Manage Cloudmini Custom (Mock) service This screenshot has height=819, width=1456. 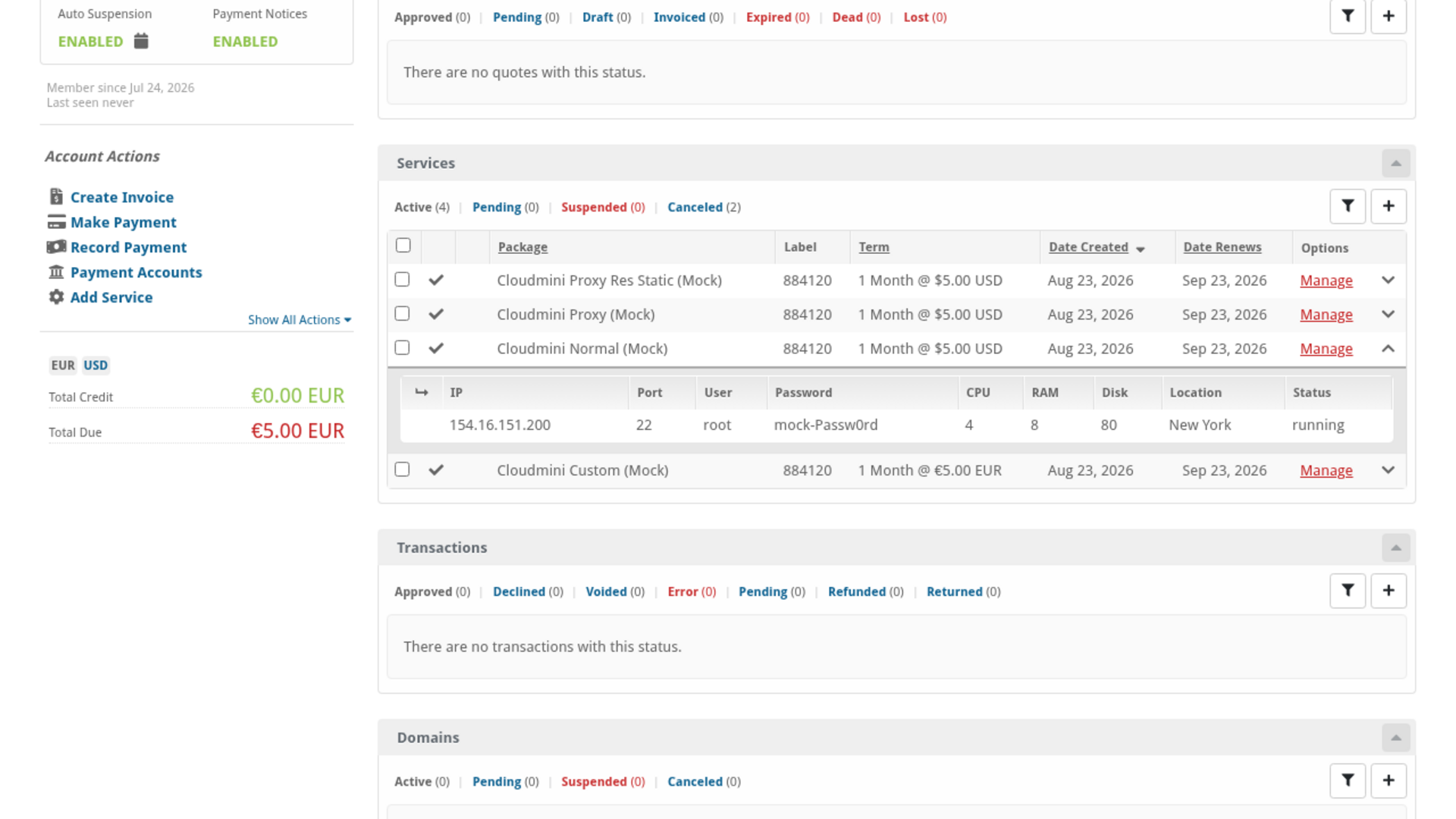[1326, 470]
